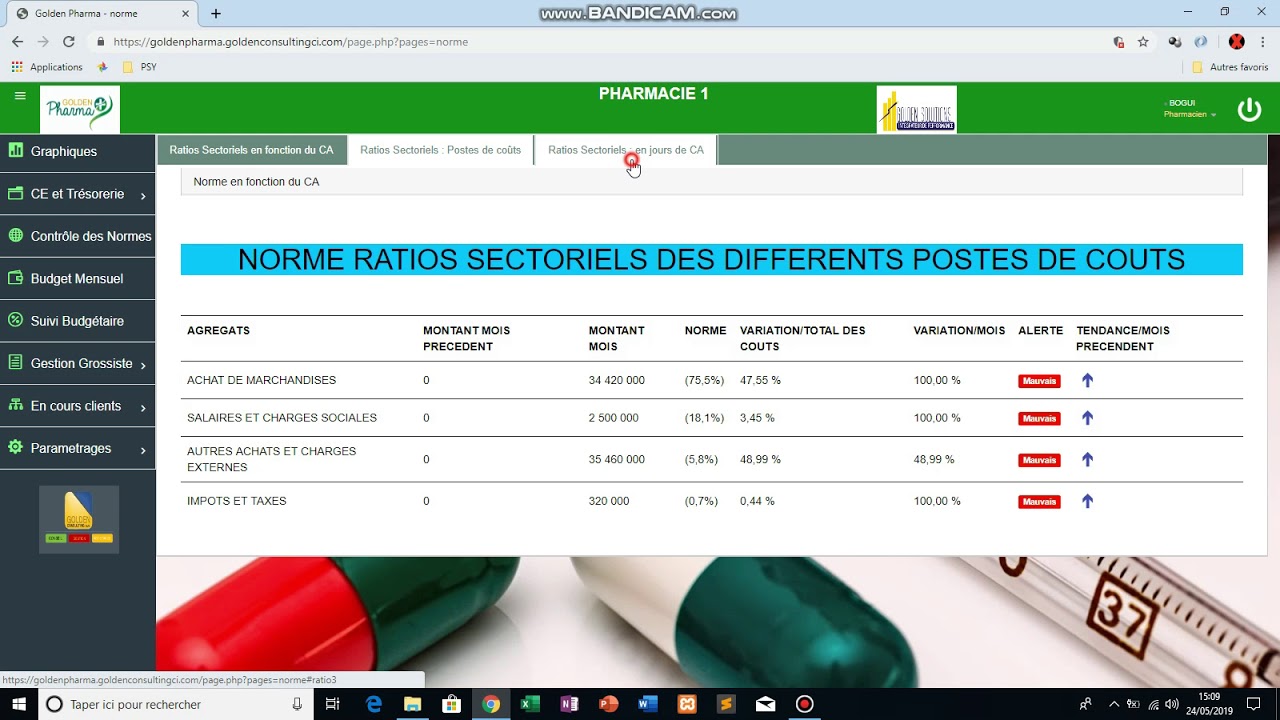1280x720 pixels.
Task: Open En cours clients menu
Action: pos(78,406)
